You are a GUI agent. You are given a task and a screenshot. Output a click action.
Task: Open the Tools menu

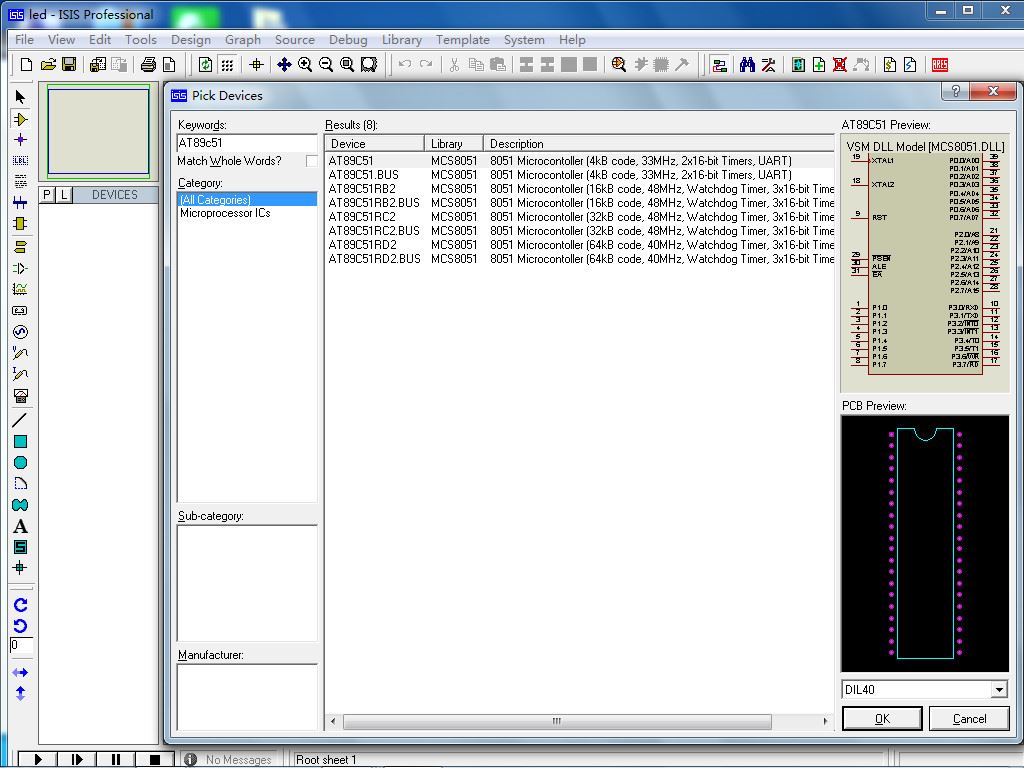coord(141,40)
